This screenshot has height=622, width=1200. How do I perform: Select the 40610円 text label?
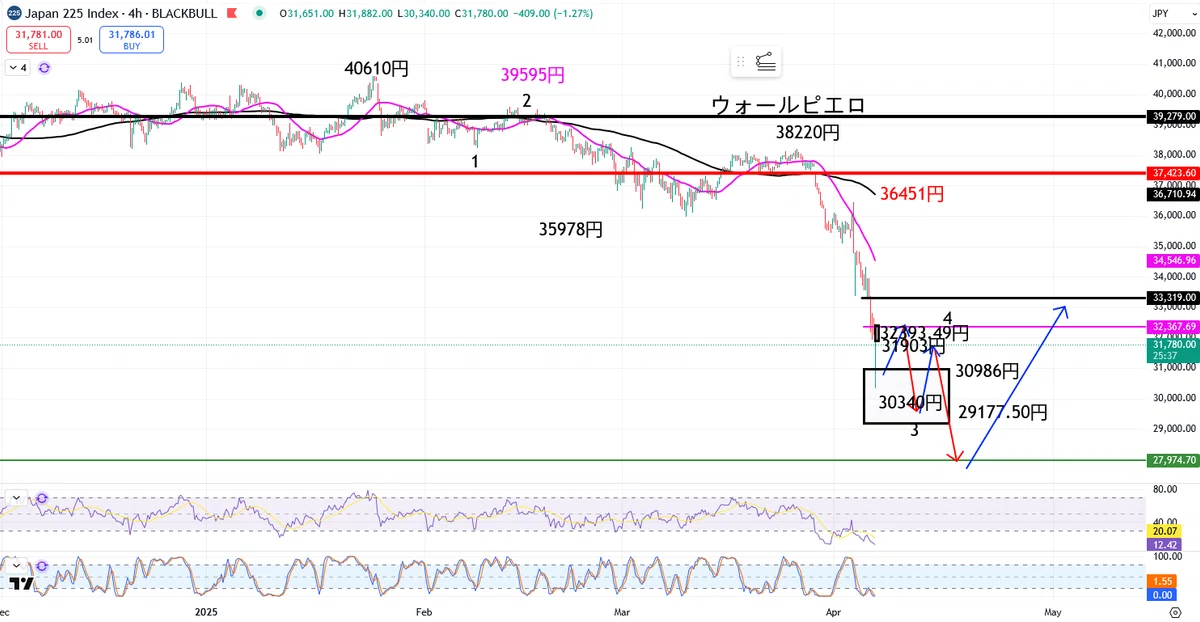coord(377,69)
